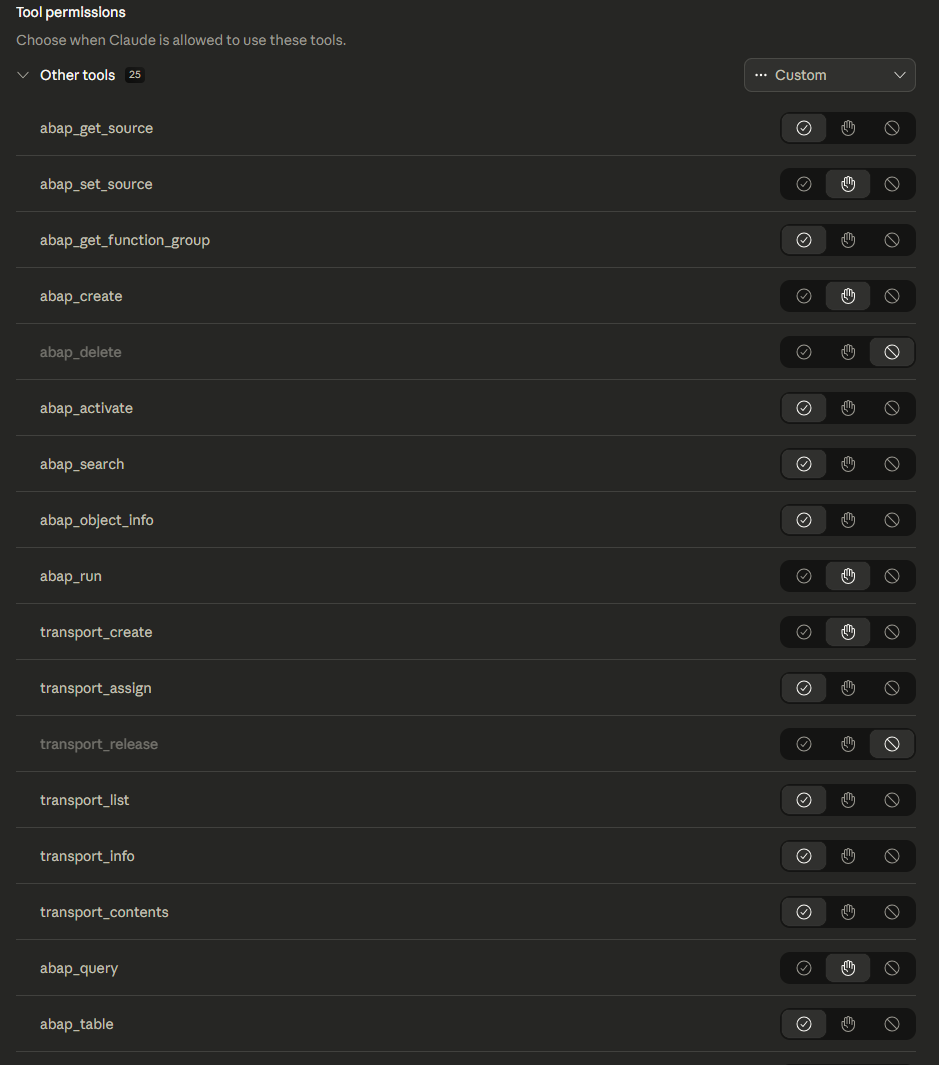Open the Custom permissions dropdown

pyautogui.click(x=830, y=75)
